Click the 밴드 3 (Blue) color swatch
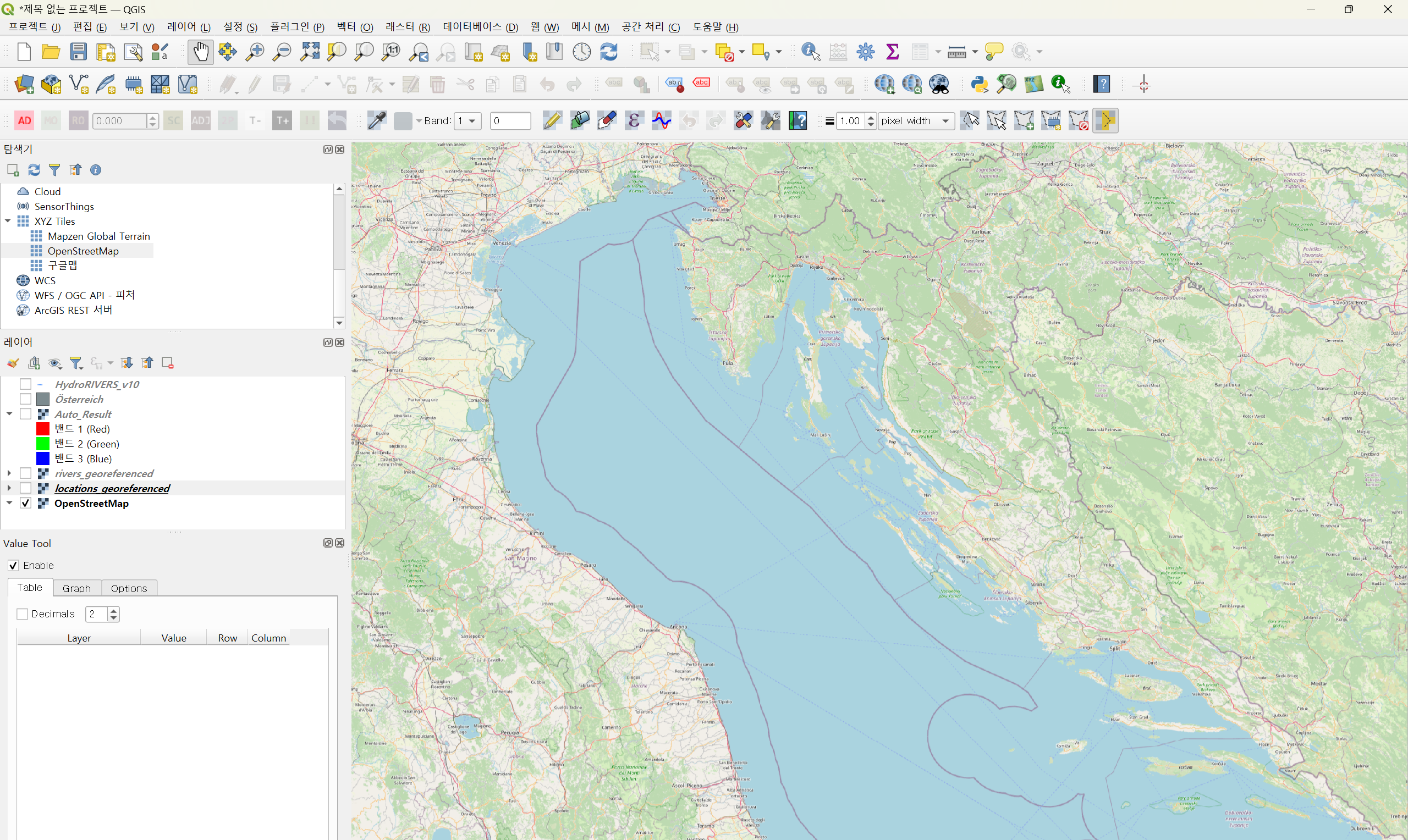 (x=42, y=458)
